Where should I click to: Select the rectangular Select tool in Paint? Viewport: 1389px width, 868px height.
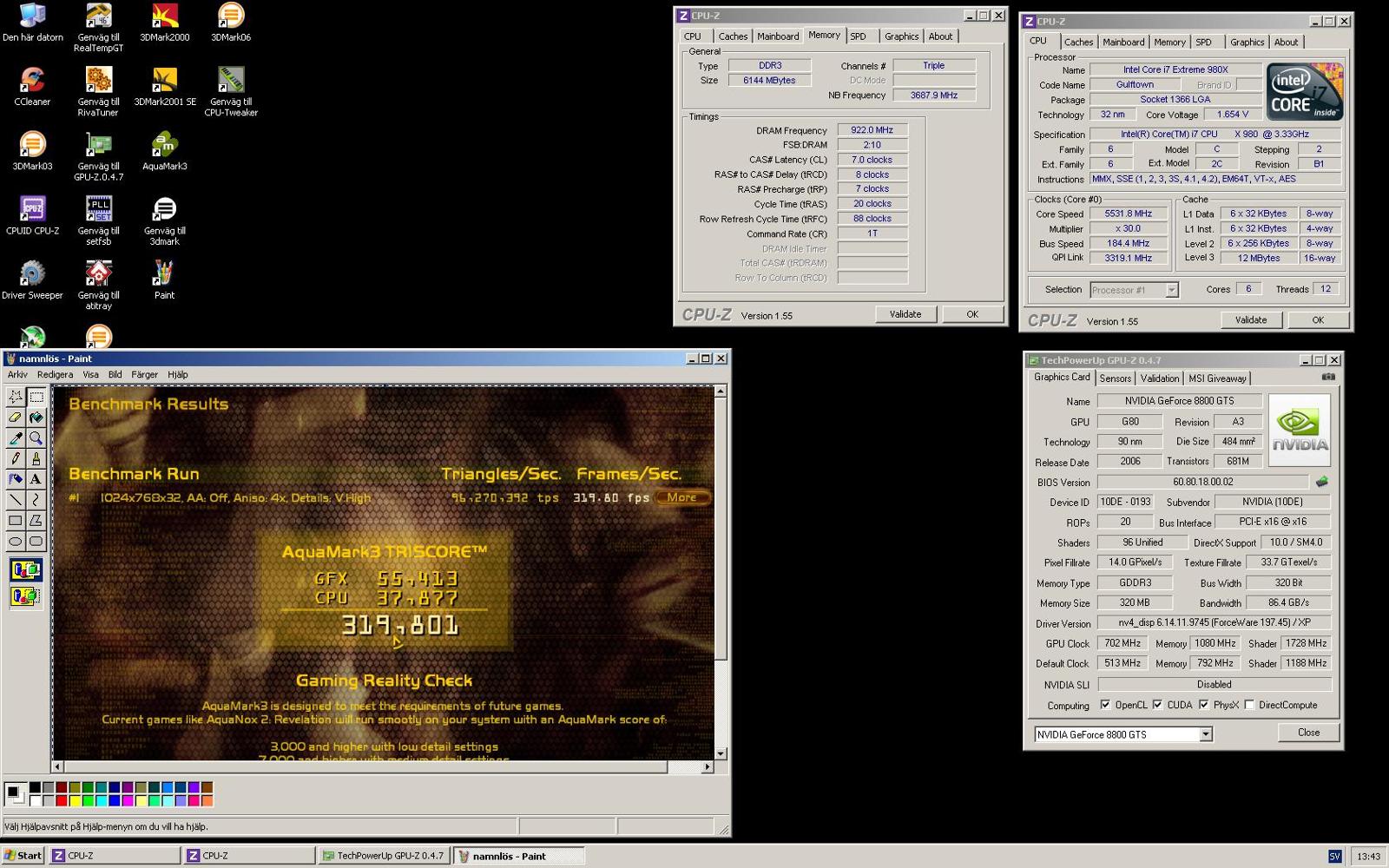[x=36, y=397]
